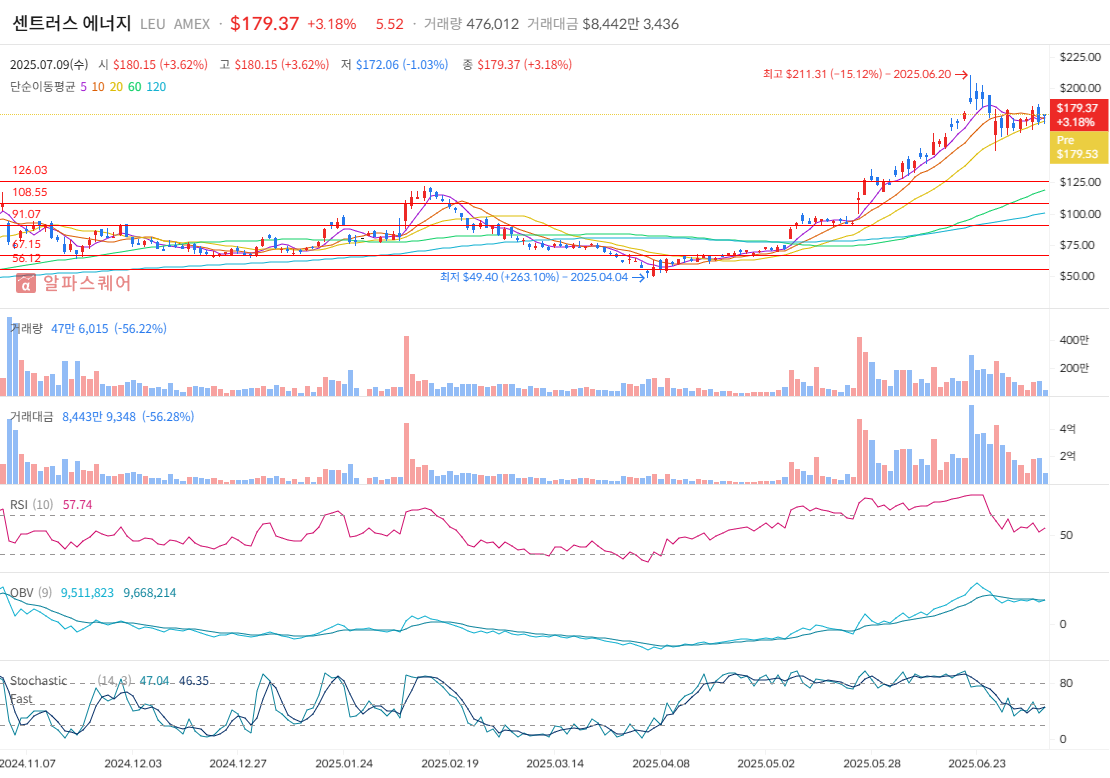
Task: Click the high price 고 $180.15
Action: point(274,64)
